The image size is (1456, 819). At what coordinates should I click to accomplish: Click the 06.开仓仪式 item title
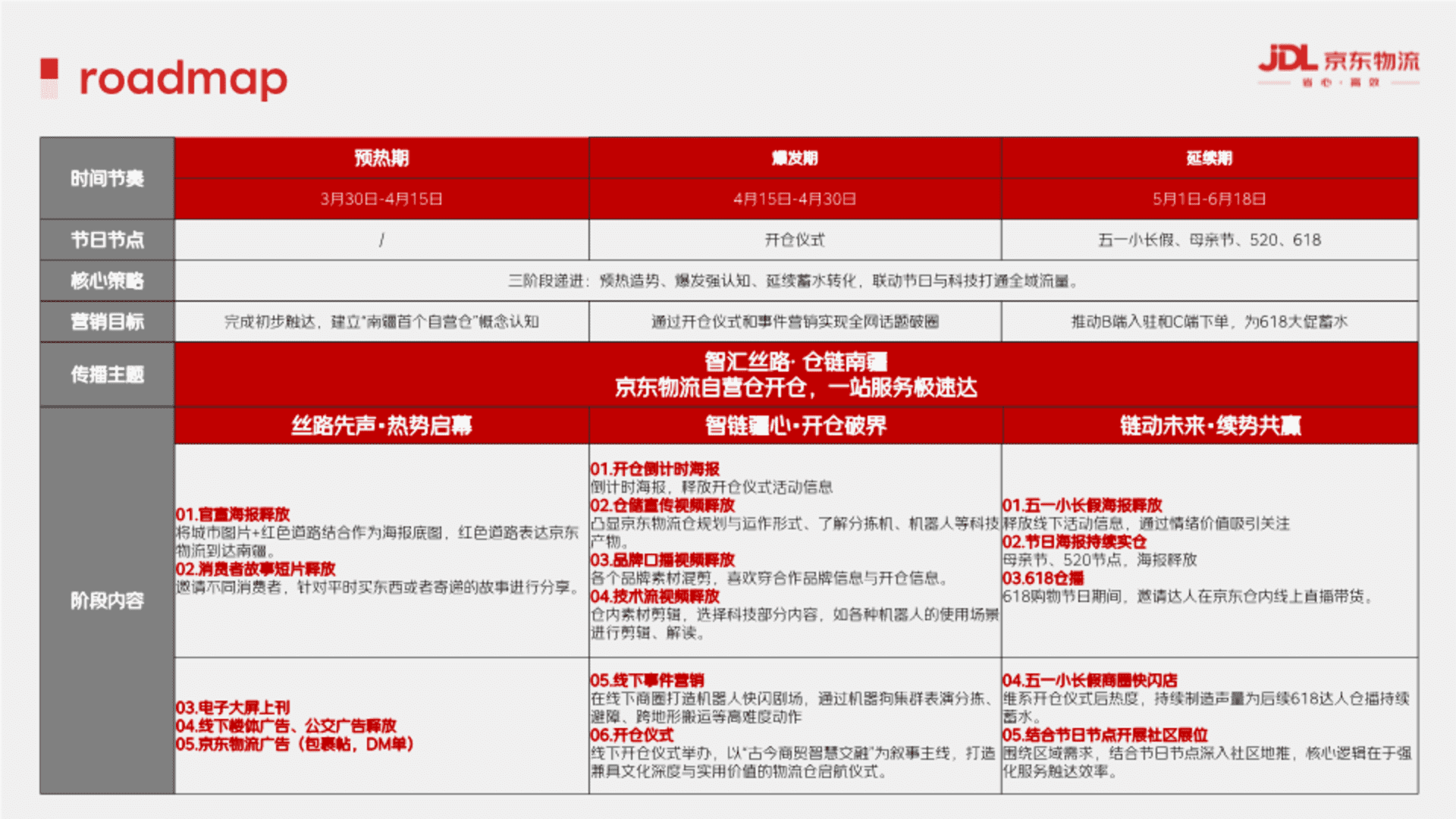click(x=632, y=735)
